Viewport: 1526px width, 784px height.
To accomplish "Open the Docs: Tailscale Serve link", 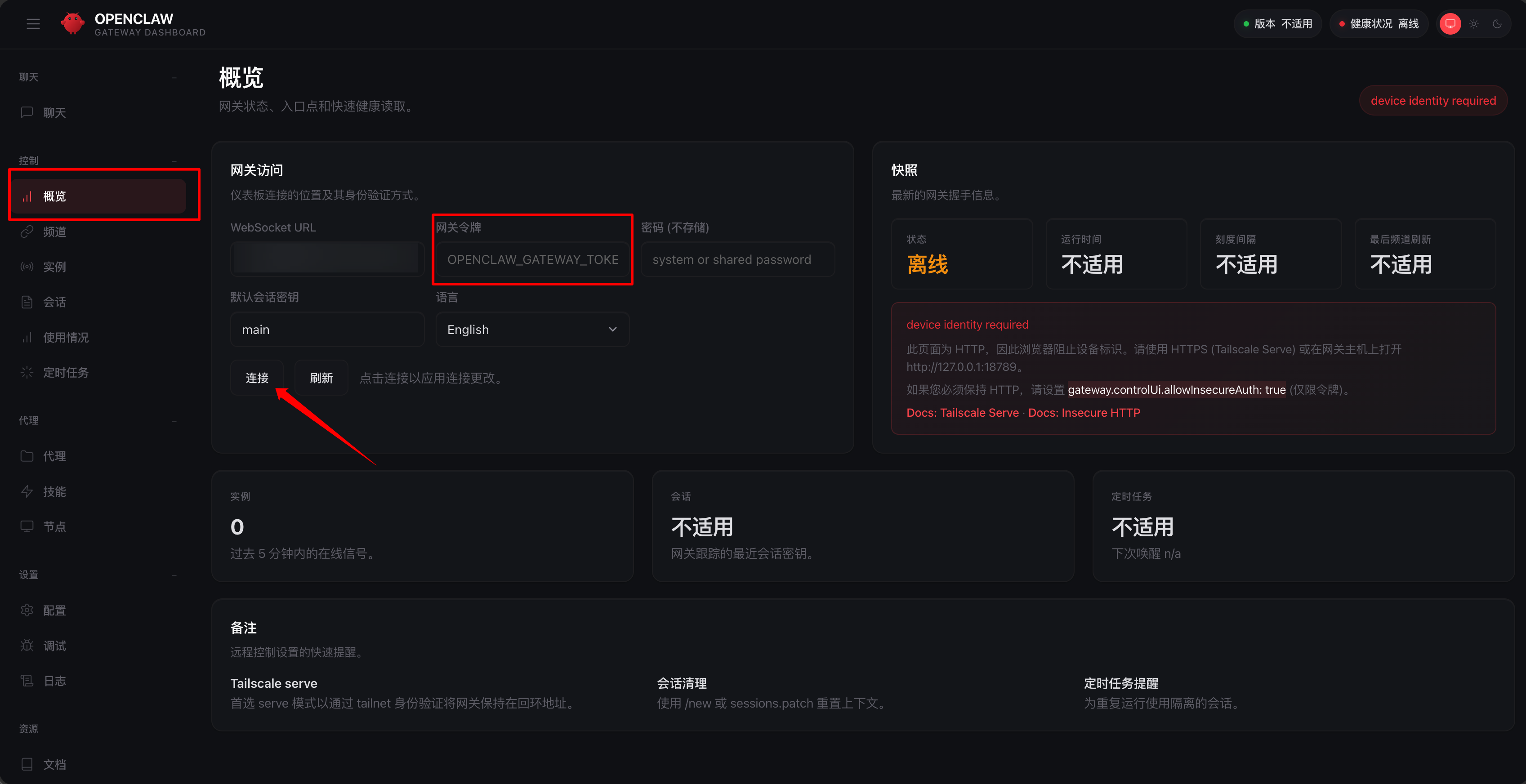I will tap(962, 412).
